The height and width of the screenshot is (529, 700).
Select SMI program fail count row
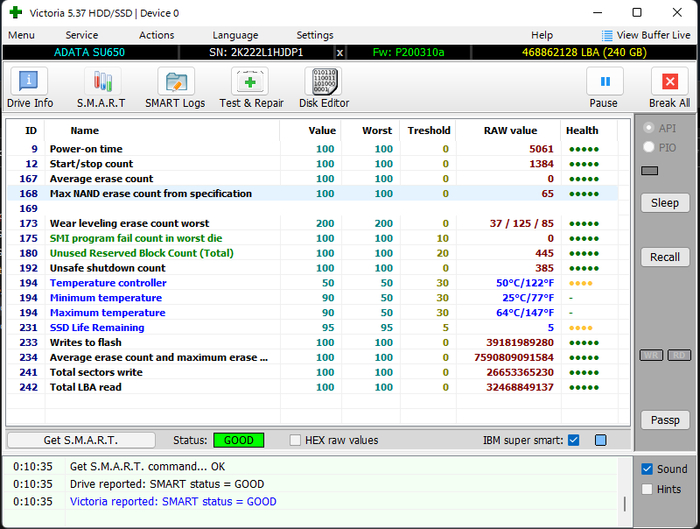point(312,238)
